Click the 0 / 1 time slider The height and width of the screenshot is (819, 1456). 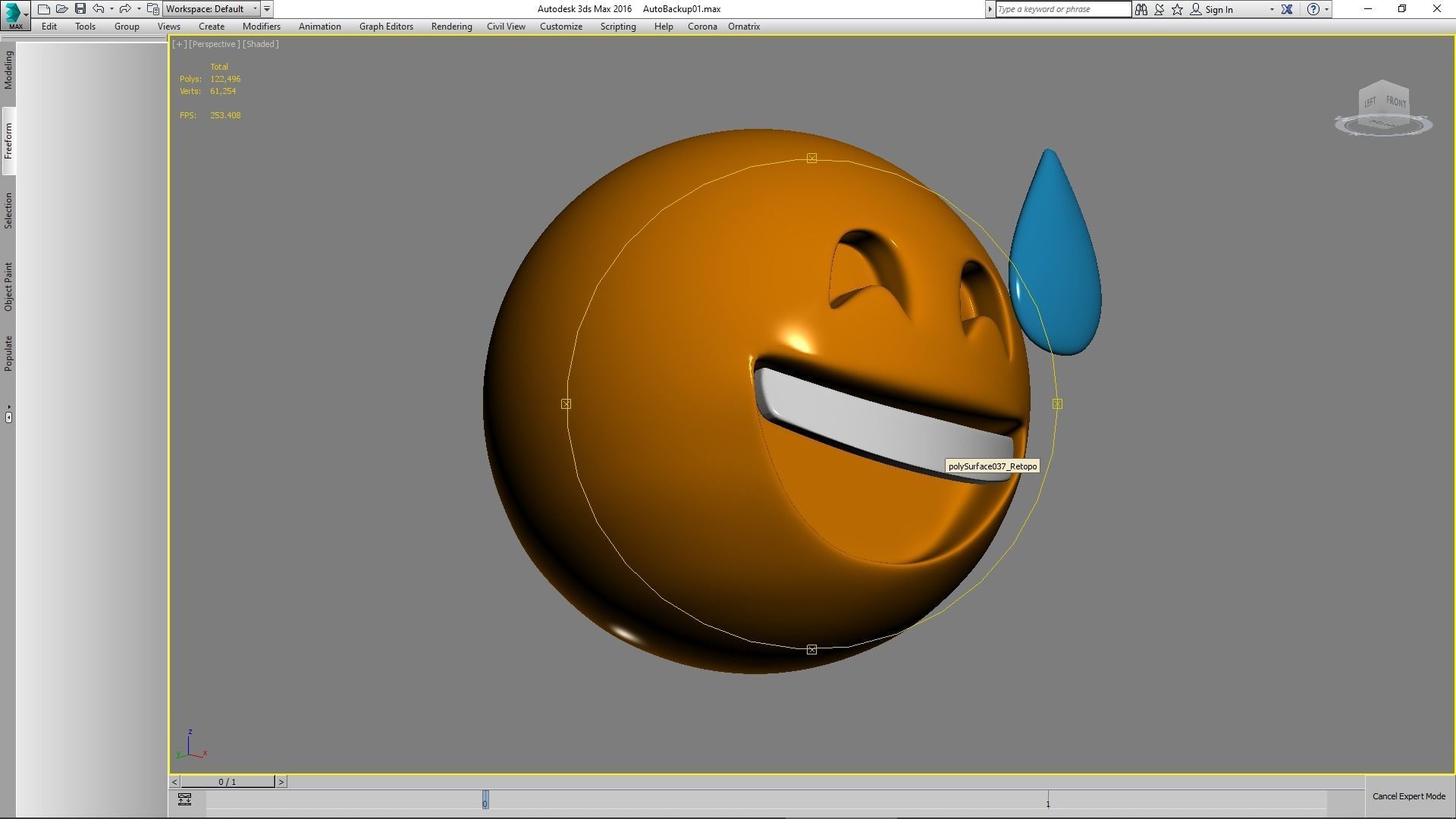pyautogui.click(x=227, y=782)
